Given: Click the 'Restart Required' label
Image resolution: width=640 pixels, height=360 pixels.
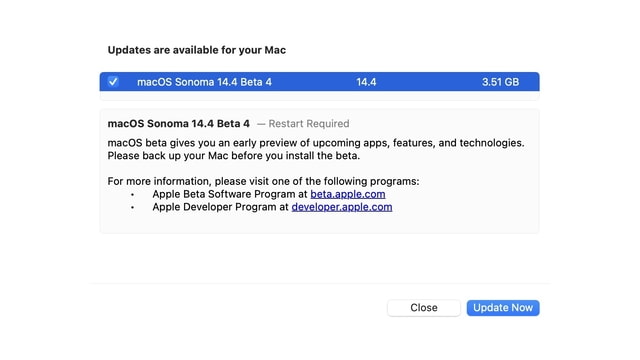Looking at the screenshot, I should tap(309, 124).
